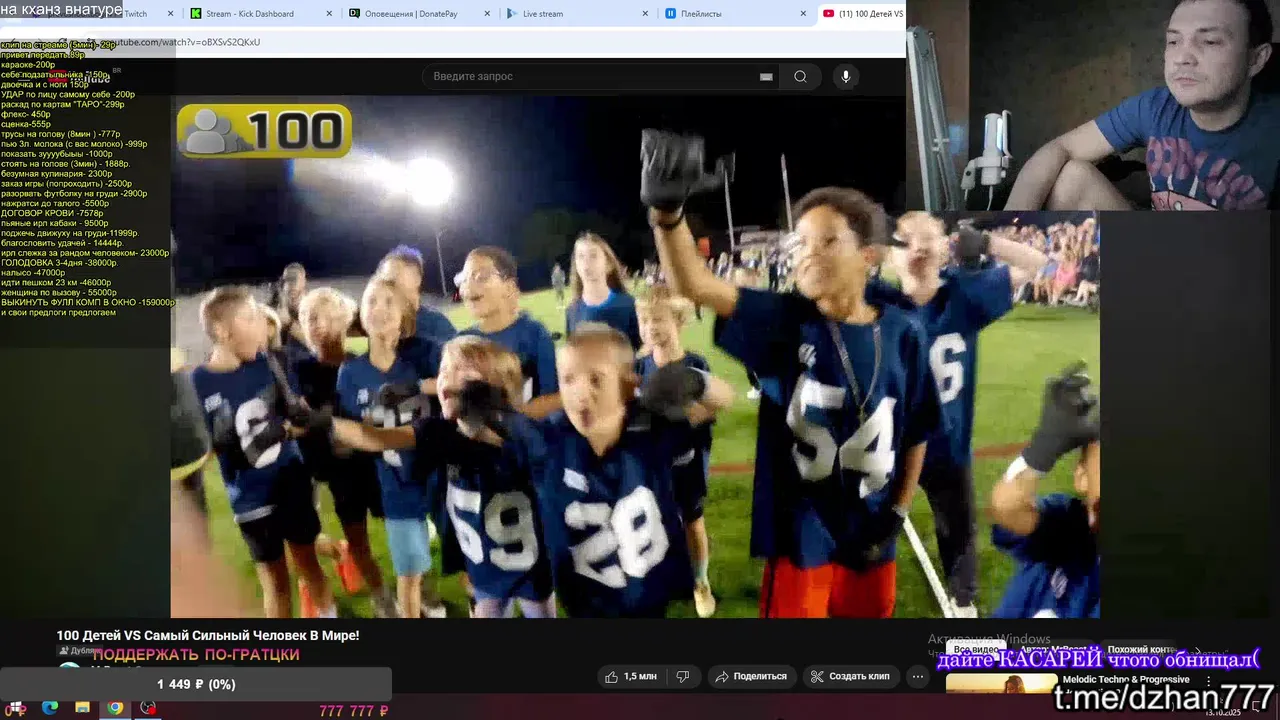This screenshot has width=1280, height=720.
Task: Click the YouTube search magnifier button
Action: (x=800, y=76)
